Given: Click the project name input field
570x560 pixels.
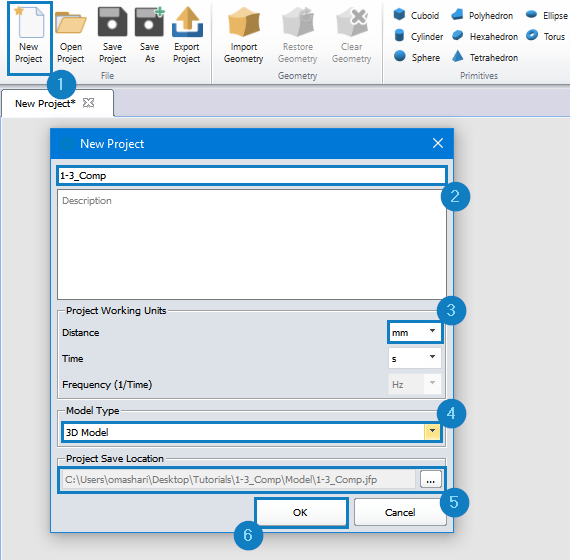Looking at the screenshot, I should pyautogui.click(x=252, y=176).
